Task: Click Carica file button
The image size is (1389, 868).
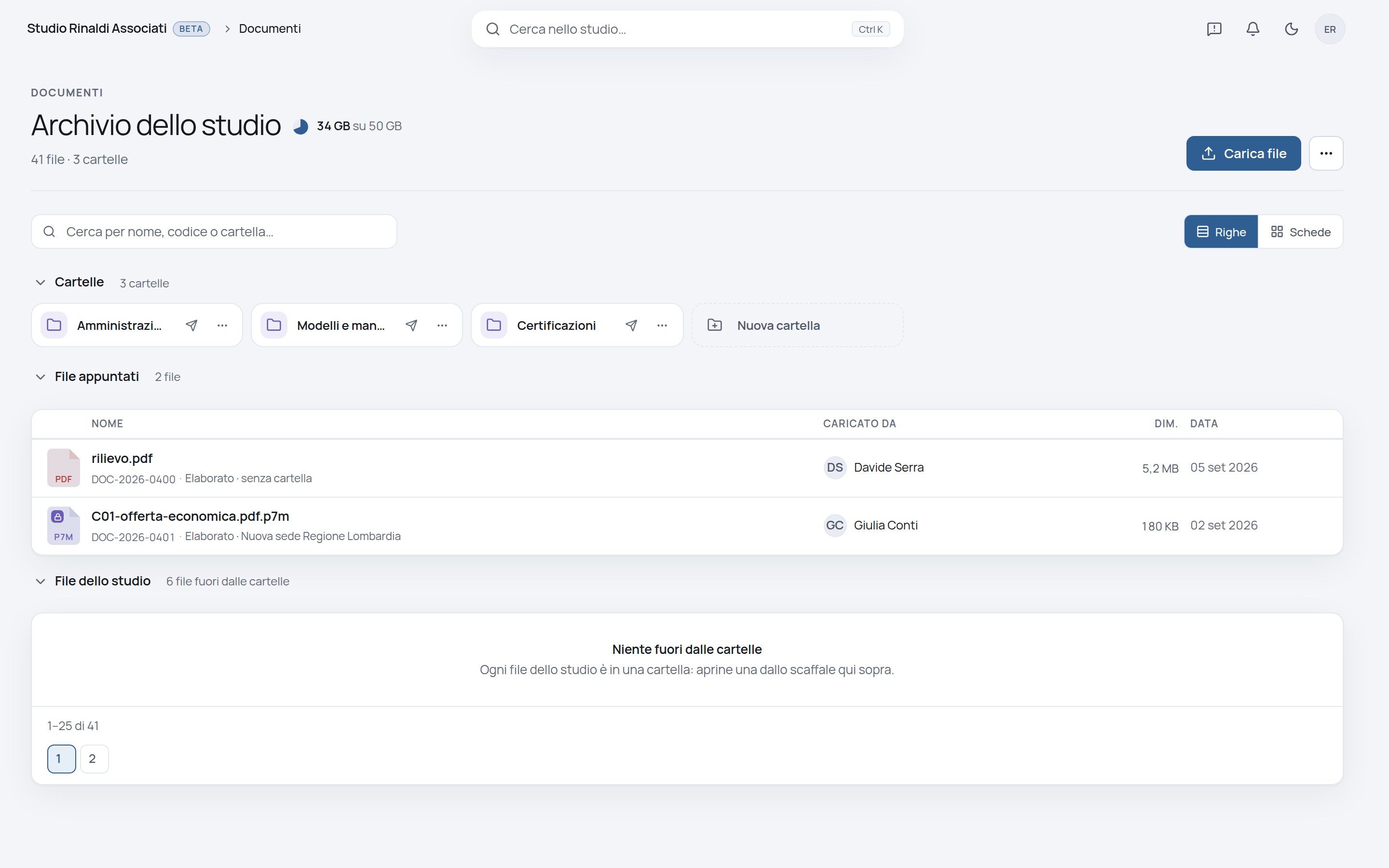Action: tap(1243, 153)
